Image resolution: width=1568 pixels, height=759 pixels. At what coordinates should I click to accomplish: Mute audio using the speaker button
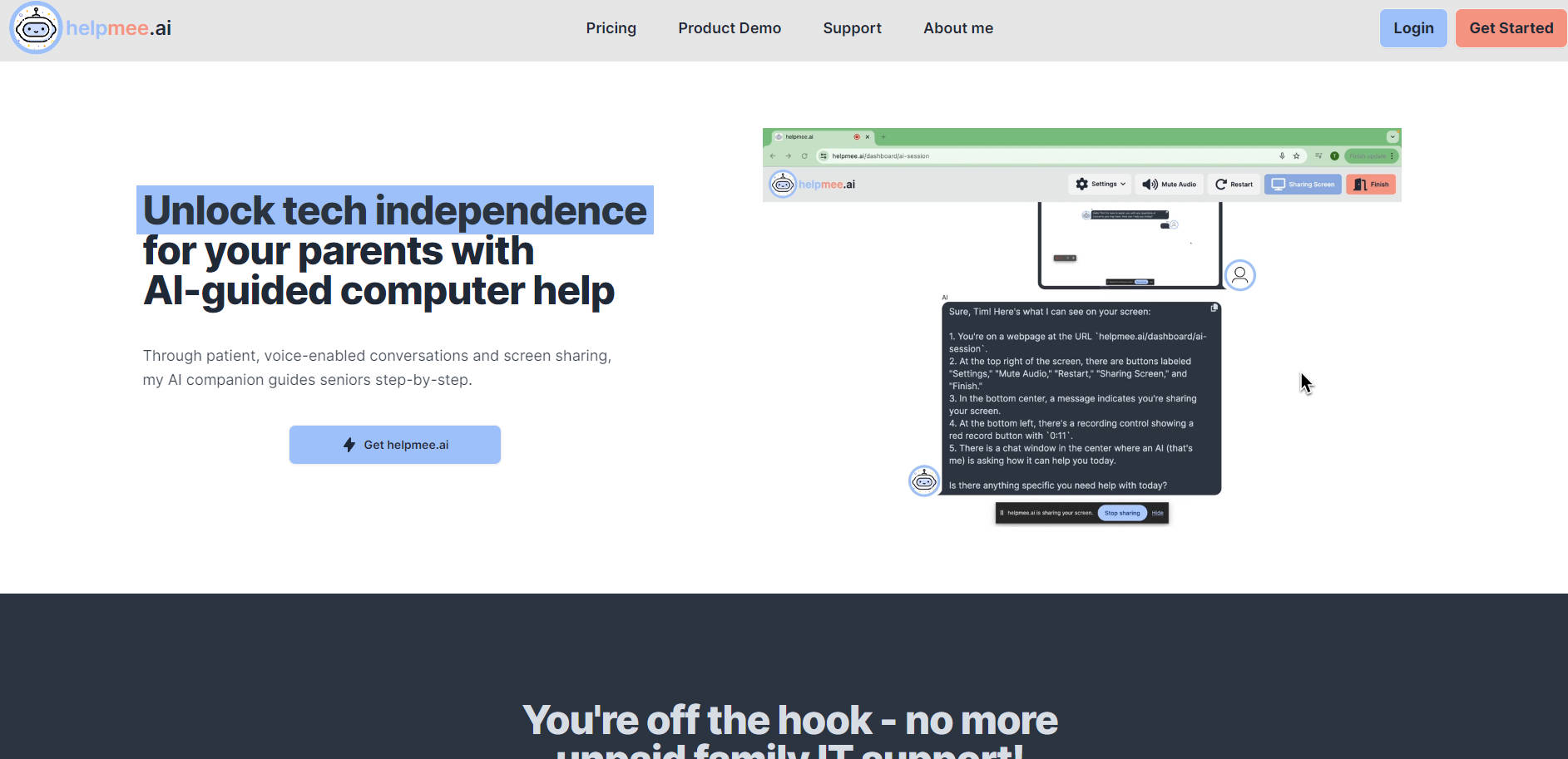click(1169, 185)
